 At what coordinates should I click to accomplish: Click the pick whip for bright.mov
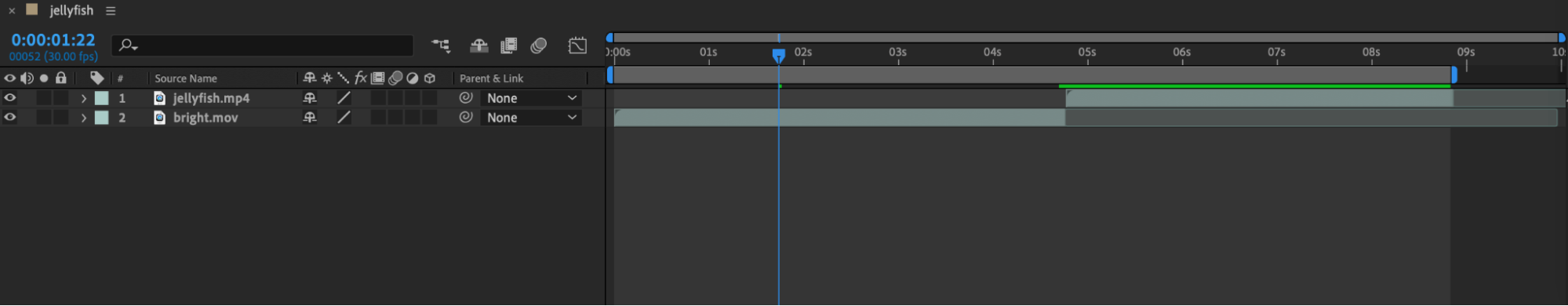pyautogui.click(x=466, y=117)
